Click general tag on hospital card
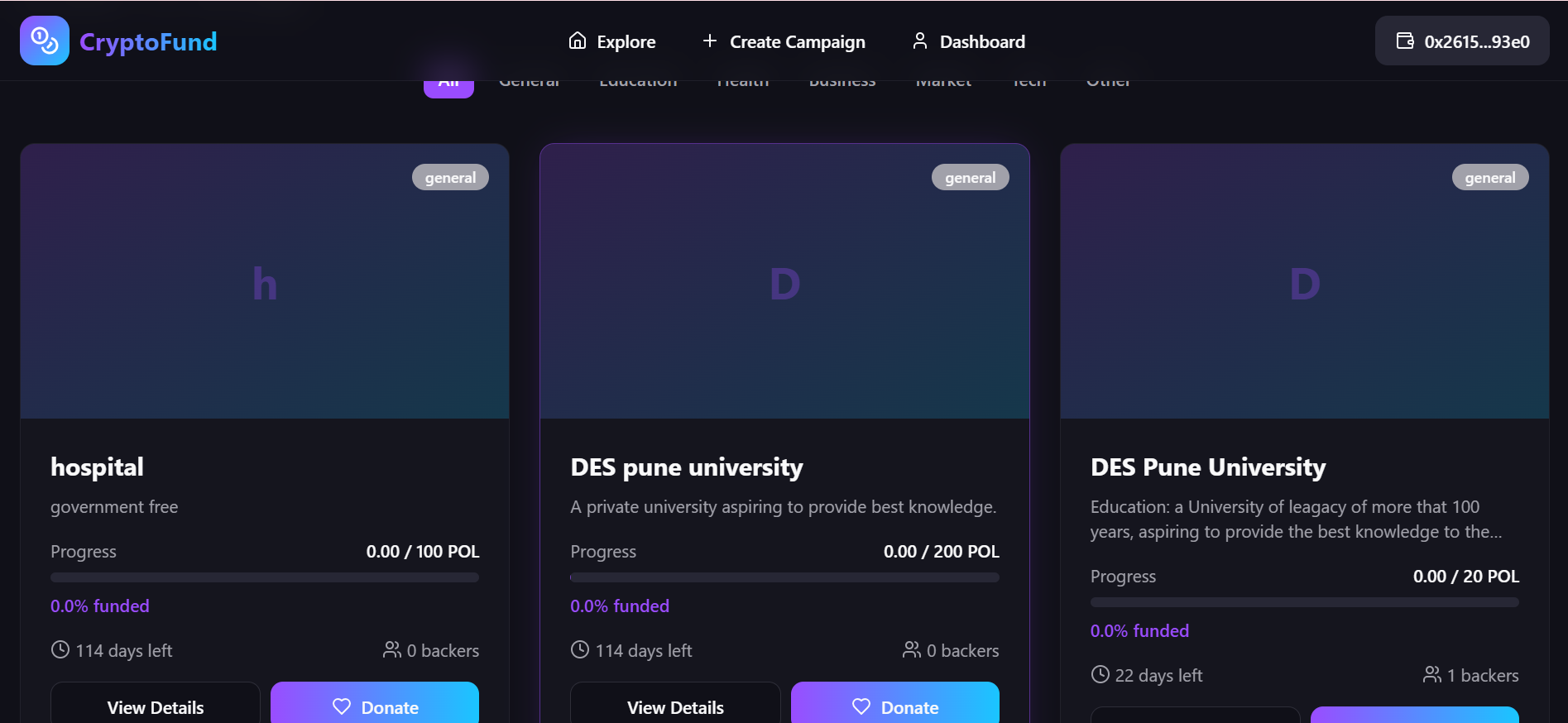Screen dimensions: 1568x723 click(x=450, y=177)
